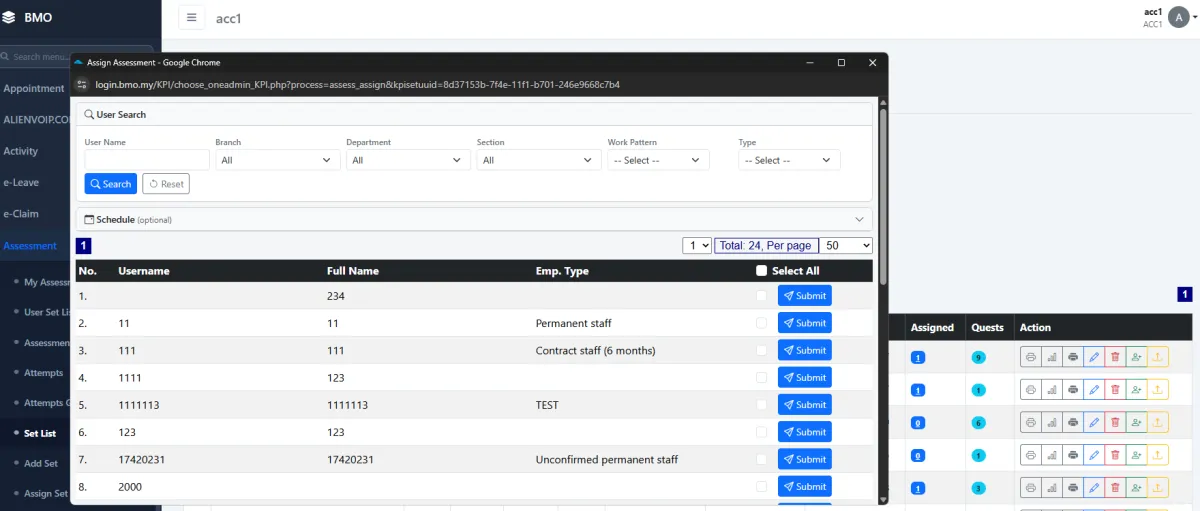Check the Select All checkbox
1200x511 pixels.
pos(762,270)
